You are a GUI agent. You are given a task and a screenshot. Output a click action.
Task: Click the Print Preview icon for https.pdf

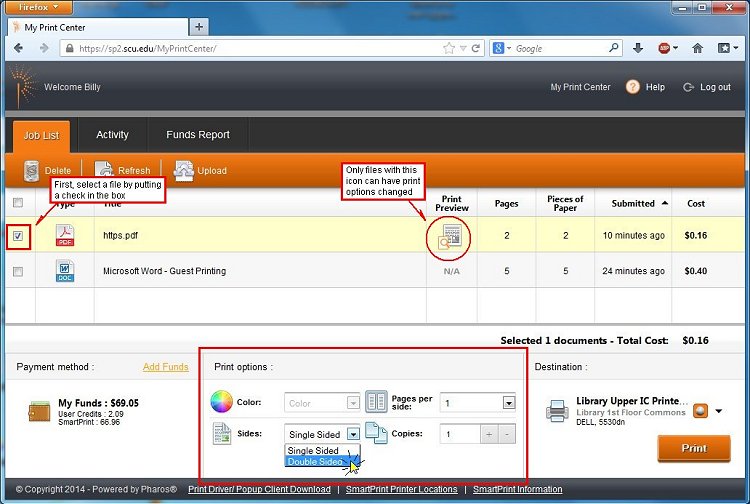coord(450,236)
